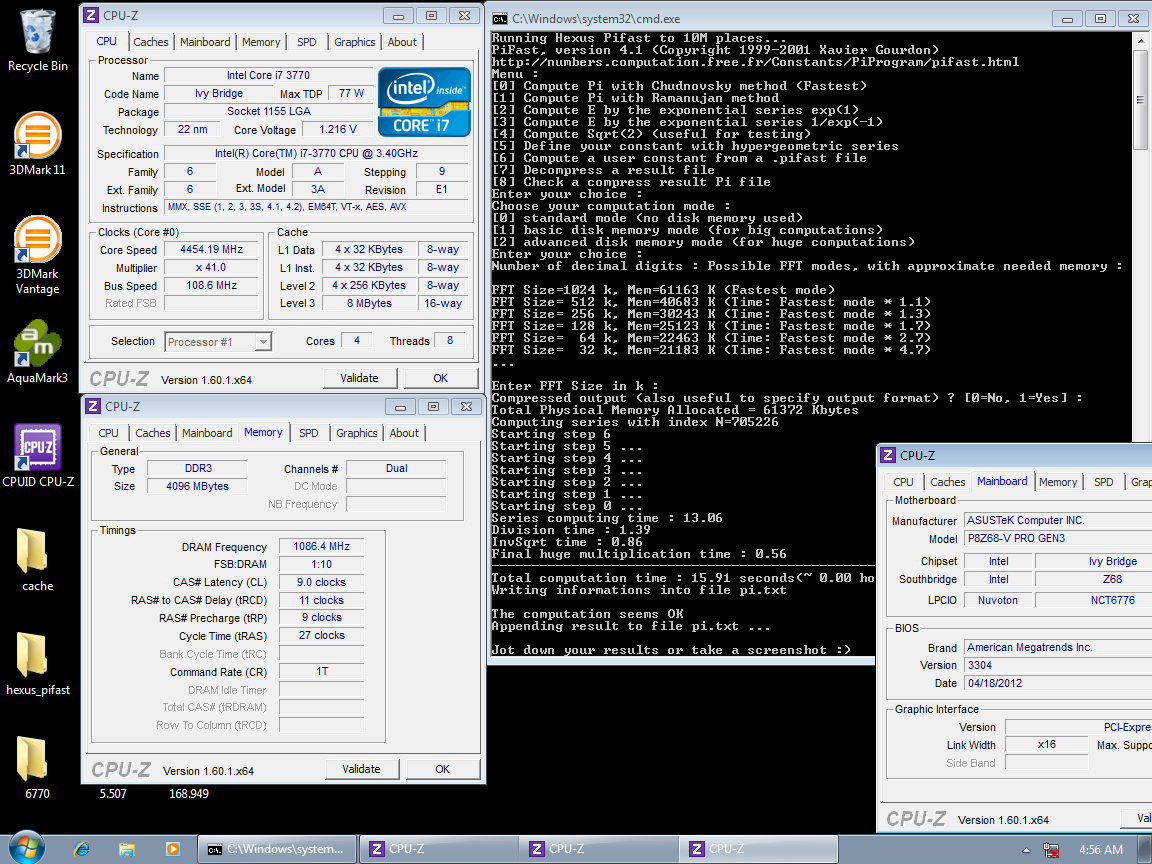Click Validate in Memory CPU-Z window
The height and width of the screenshot is (864, 1152).
pos(361,768)
